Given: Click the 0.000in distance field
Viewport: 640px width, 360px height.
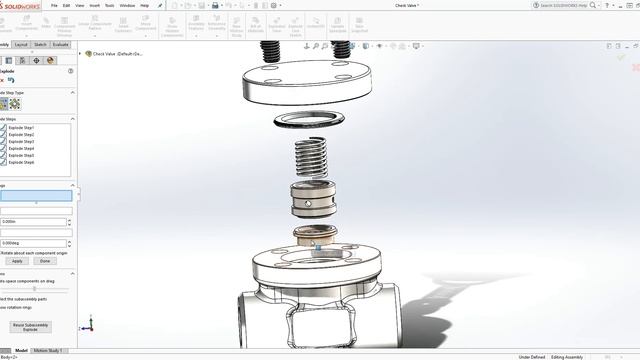Looking at the screenshot, I should 33,222.
